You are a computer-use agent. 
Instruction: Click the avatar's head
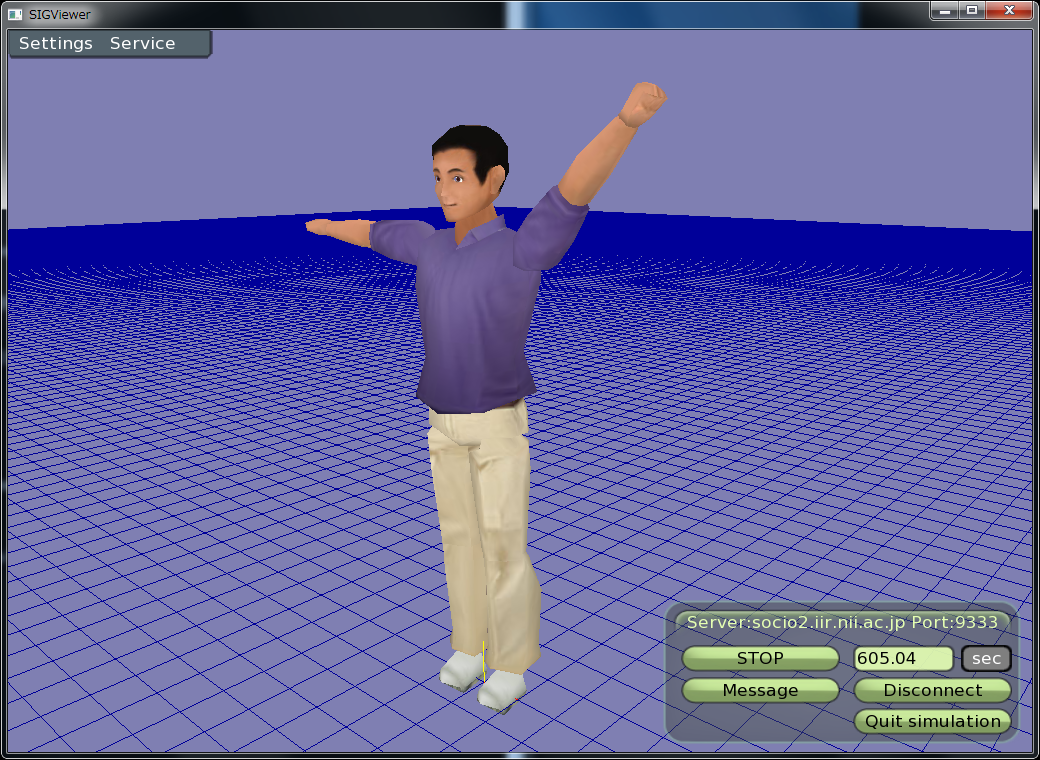click(x=468, y=175)
